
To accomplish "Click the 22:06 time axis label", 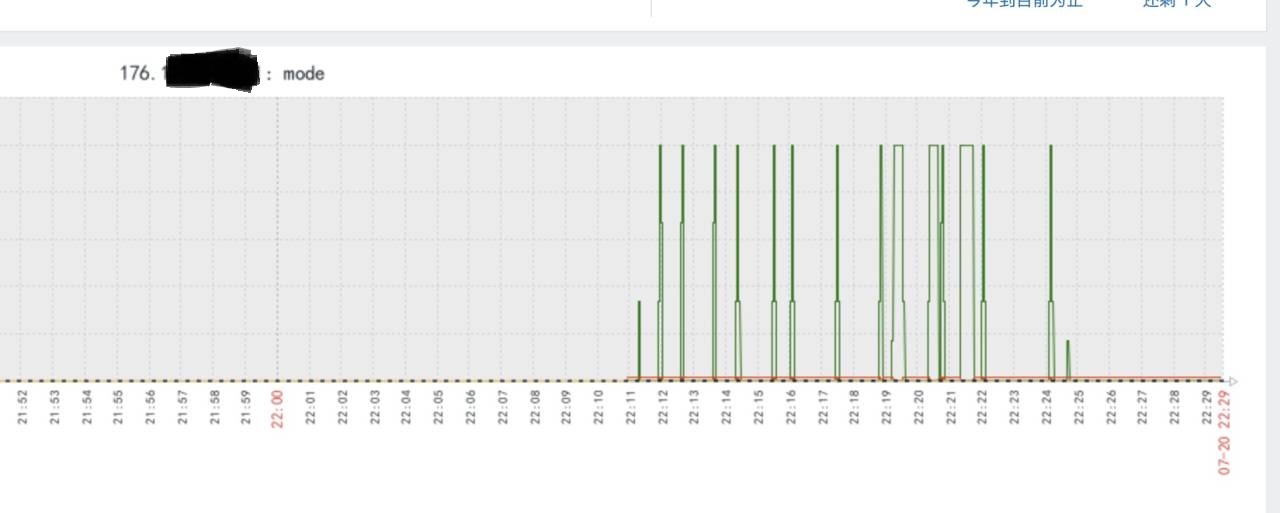I will [470, 406].
